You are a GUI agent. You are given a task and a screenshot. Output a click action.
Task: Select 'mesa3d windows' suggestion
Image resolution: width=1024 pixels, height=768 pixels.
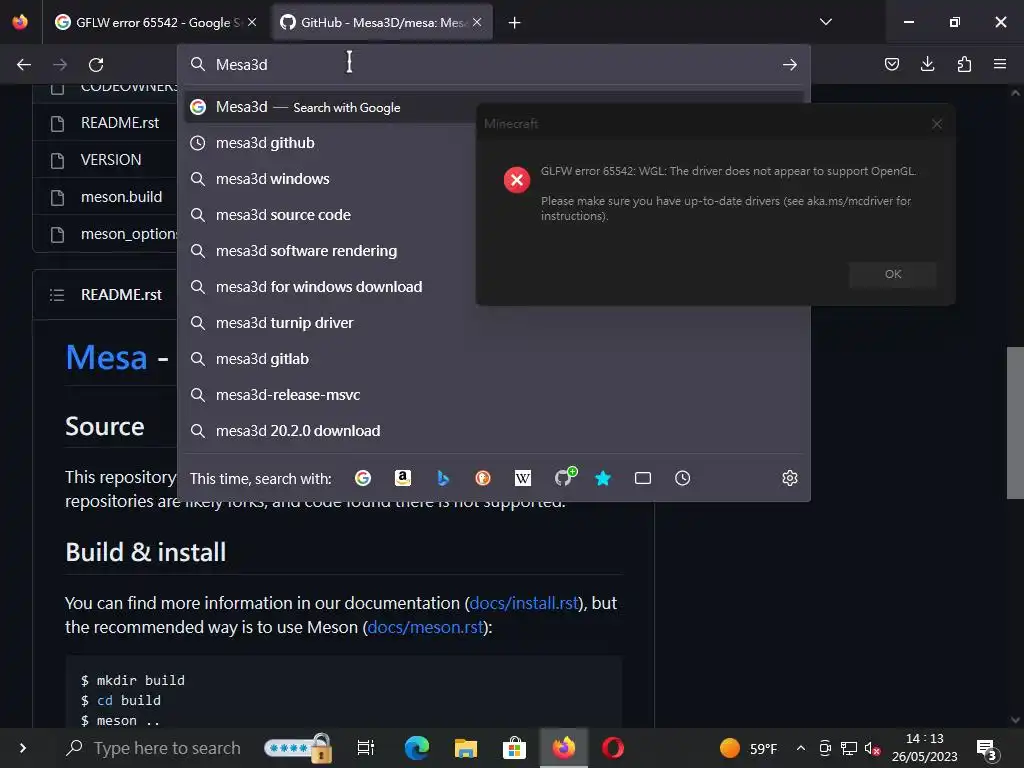pyautogui.click(x=493, y=179)
